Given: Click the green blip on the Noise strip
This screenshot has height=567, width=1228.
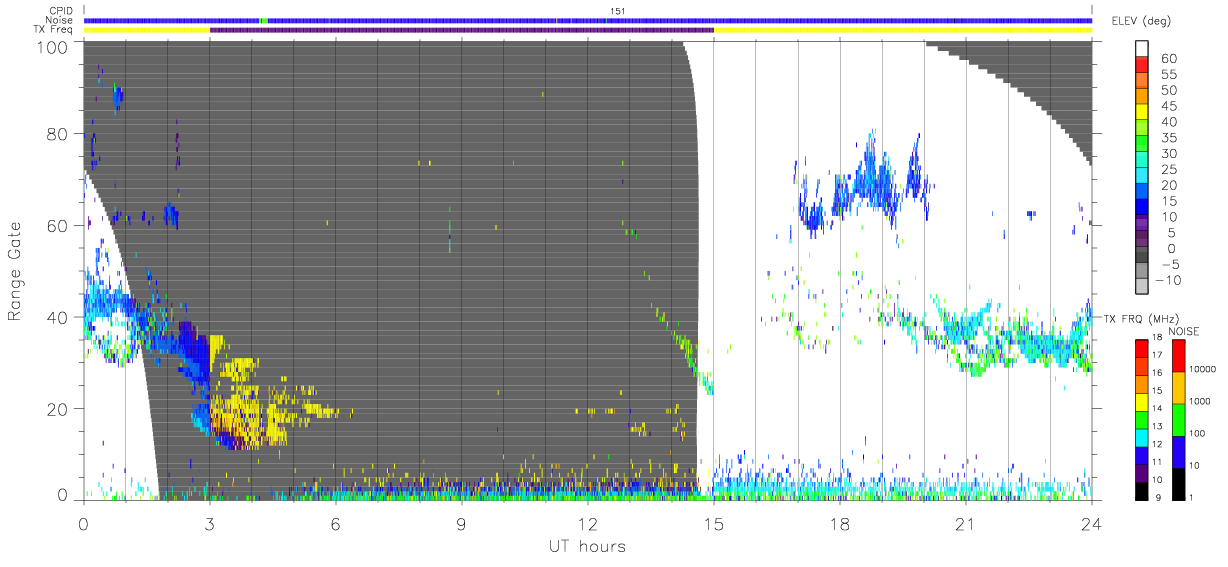Looking at the screenshot, I should (263, 20).
